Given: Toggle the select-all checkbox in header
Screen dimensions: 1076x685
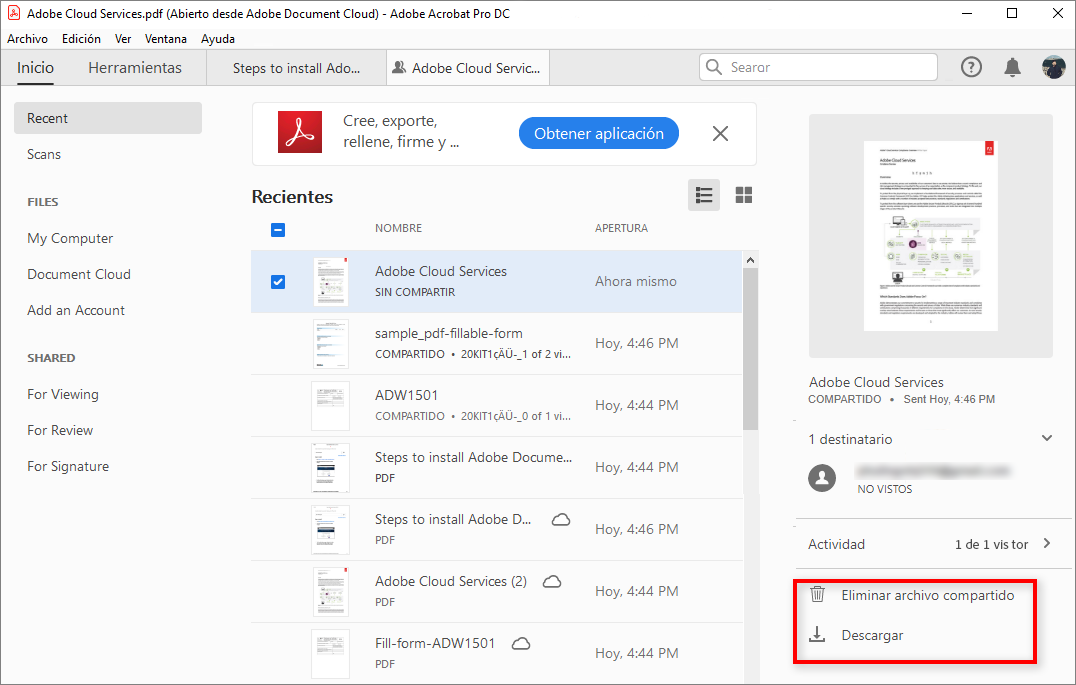Looking at the screenshot, I should [x=278, y=229].
